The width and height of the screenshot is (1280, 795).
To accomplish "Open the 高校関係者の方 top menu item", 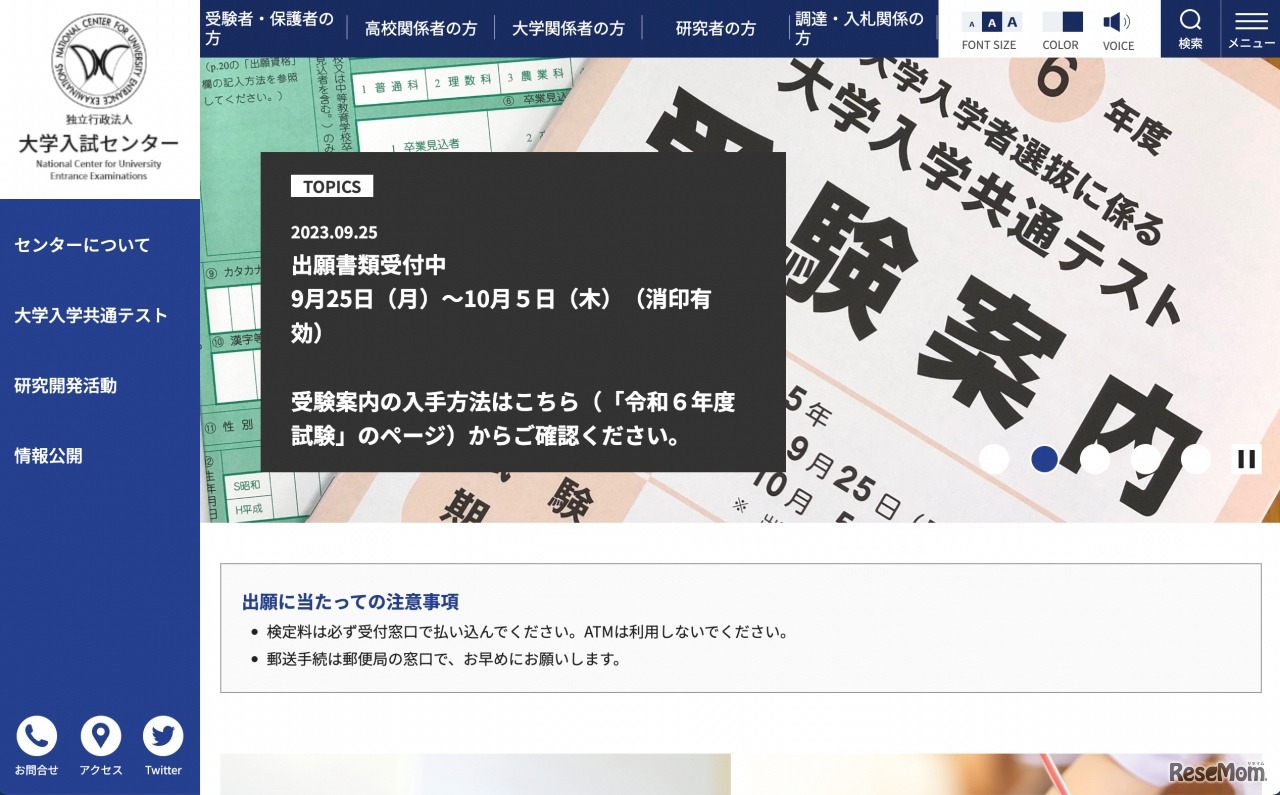I will pyautogui.click(x=420, y=29).
